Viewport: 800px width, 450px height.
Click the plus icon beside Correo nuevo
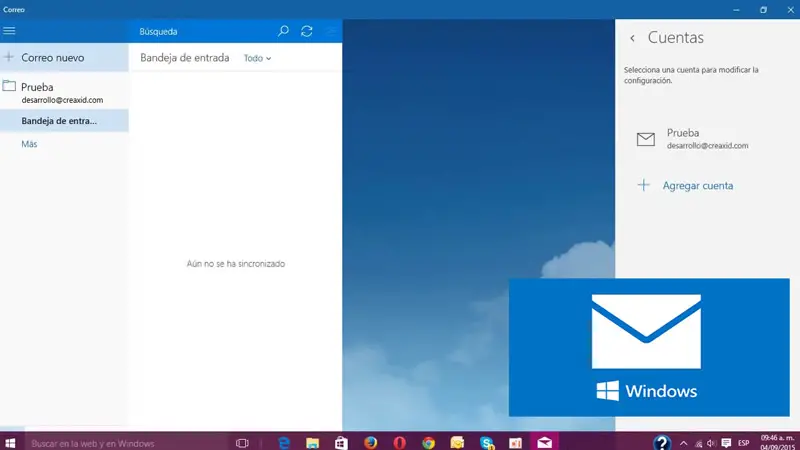pos(9,57)
